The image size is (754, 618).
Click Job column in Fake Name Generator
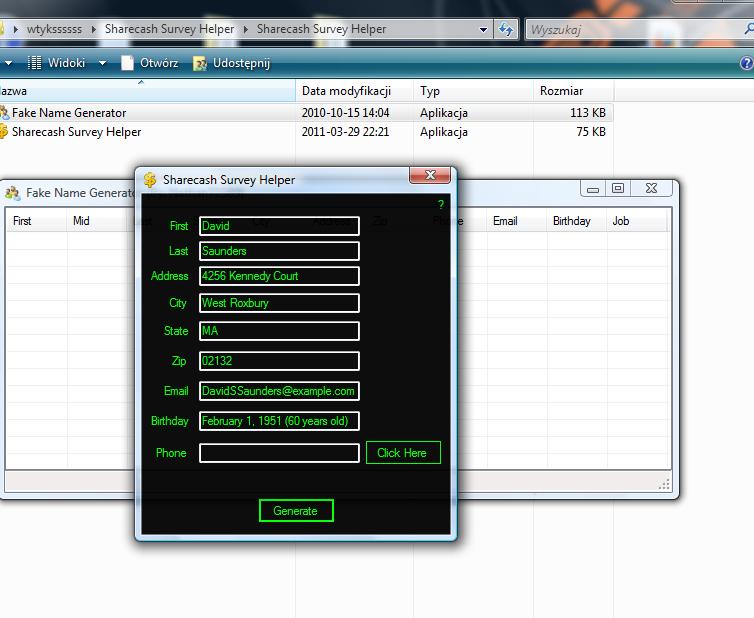click(637, 221)
